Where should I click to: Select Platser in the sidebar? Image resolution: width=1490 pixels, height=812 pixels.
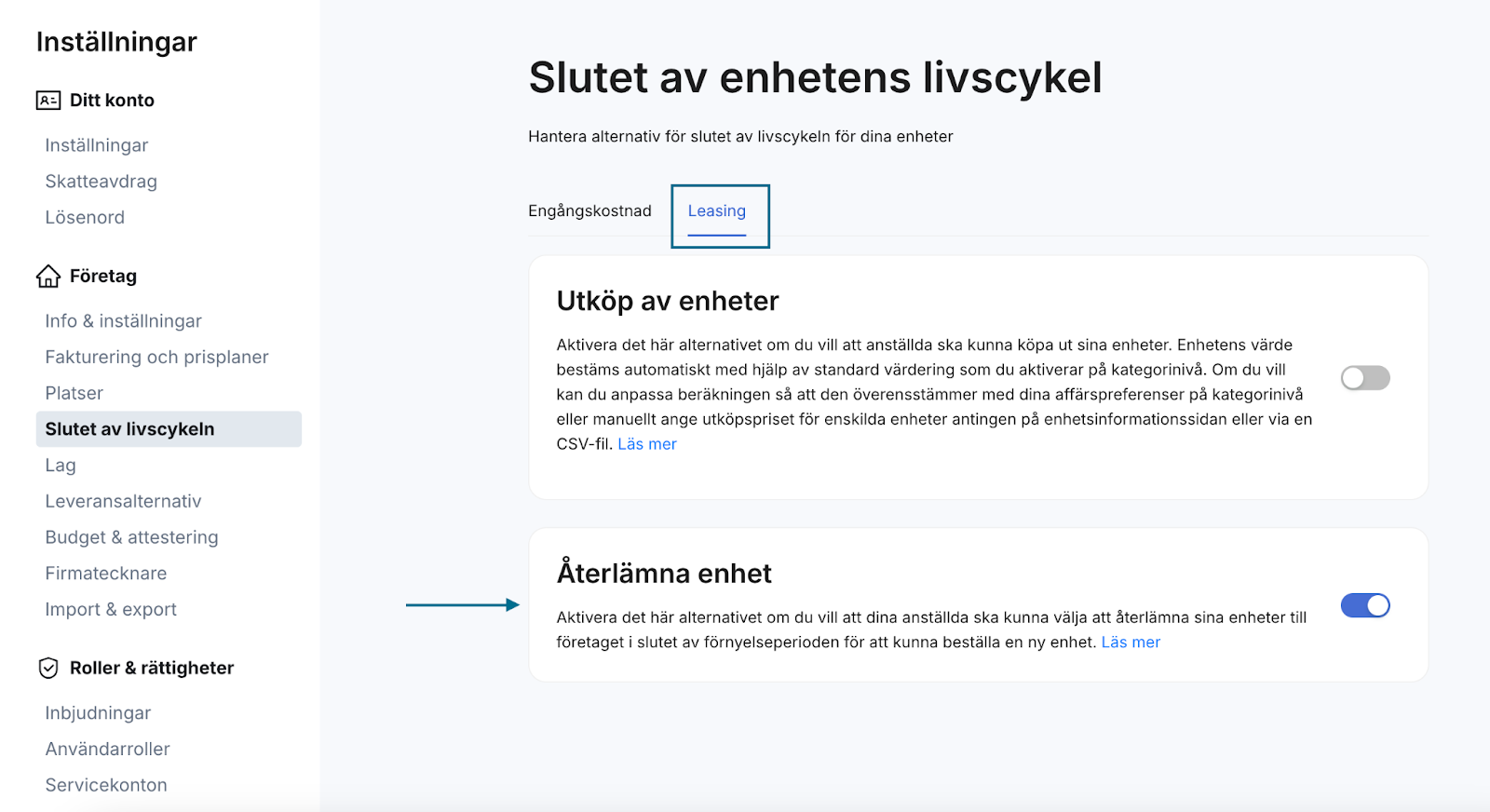pos(74,393)
